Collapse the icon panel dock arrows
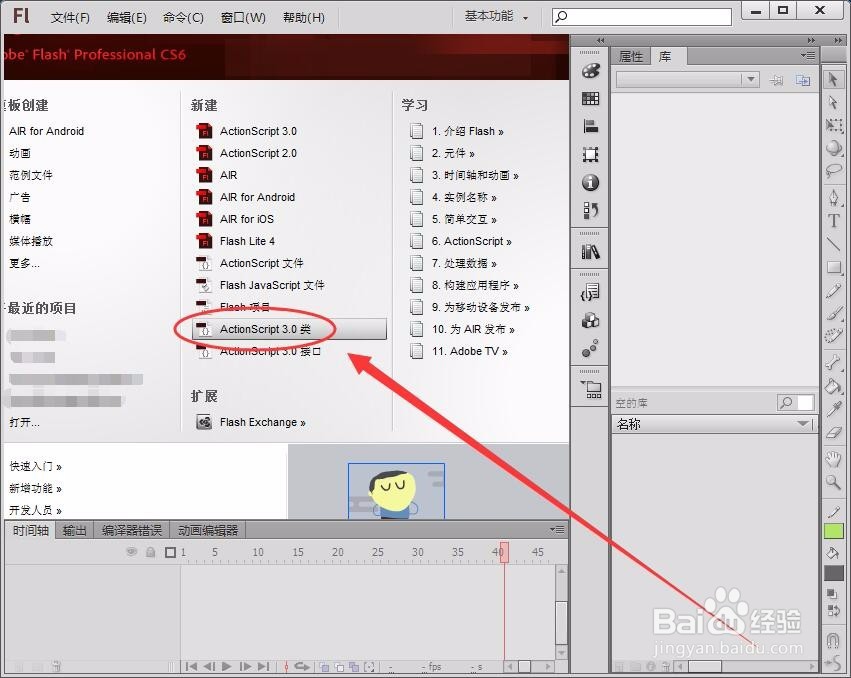 tap(600, 40)
